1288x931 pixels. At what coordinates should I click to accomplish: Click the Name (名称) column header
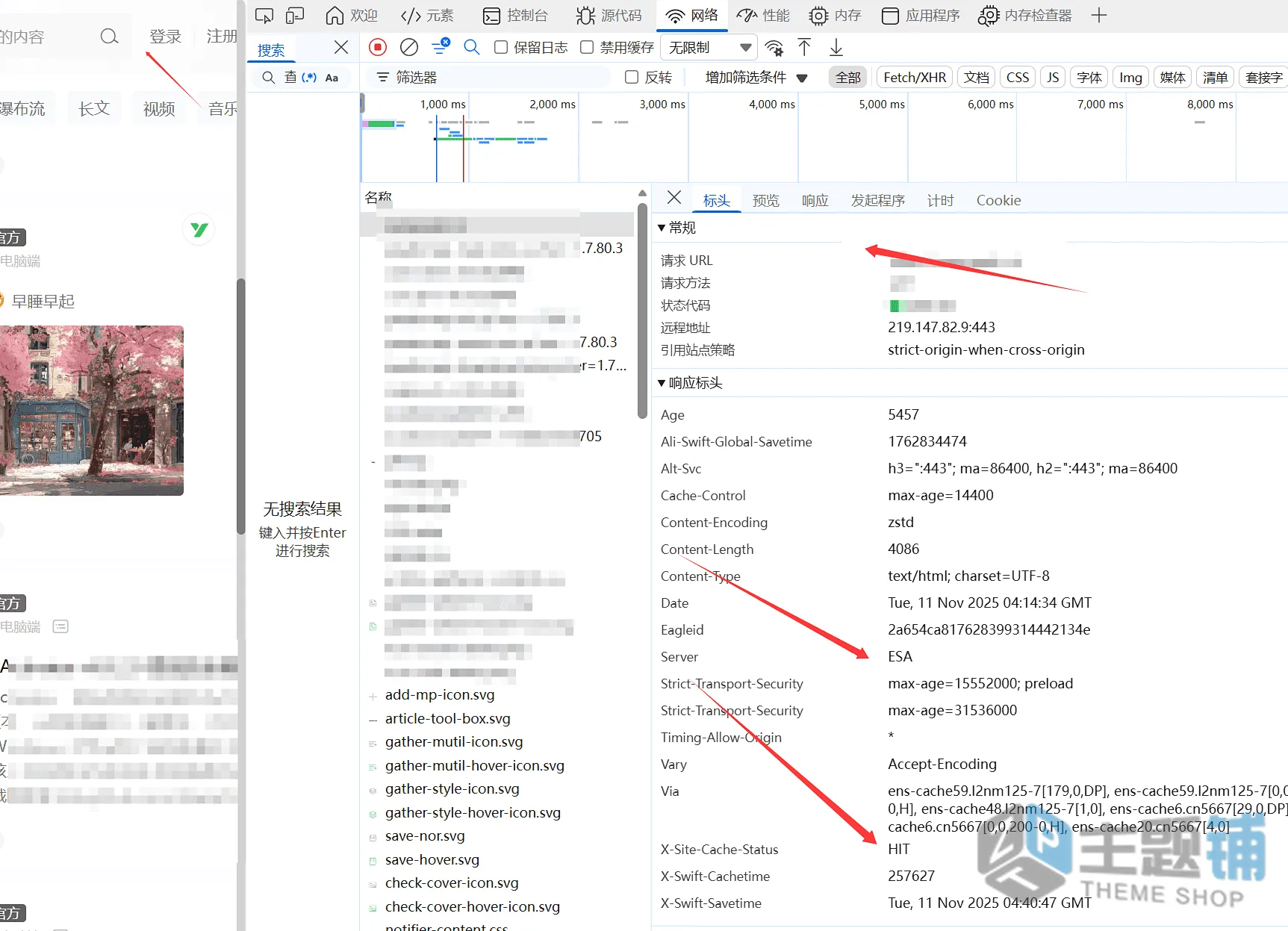379,197
